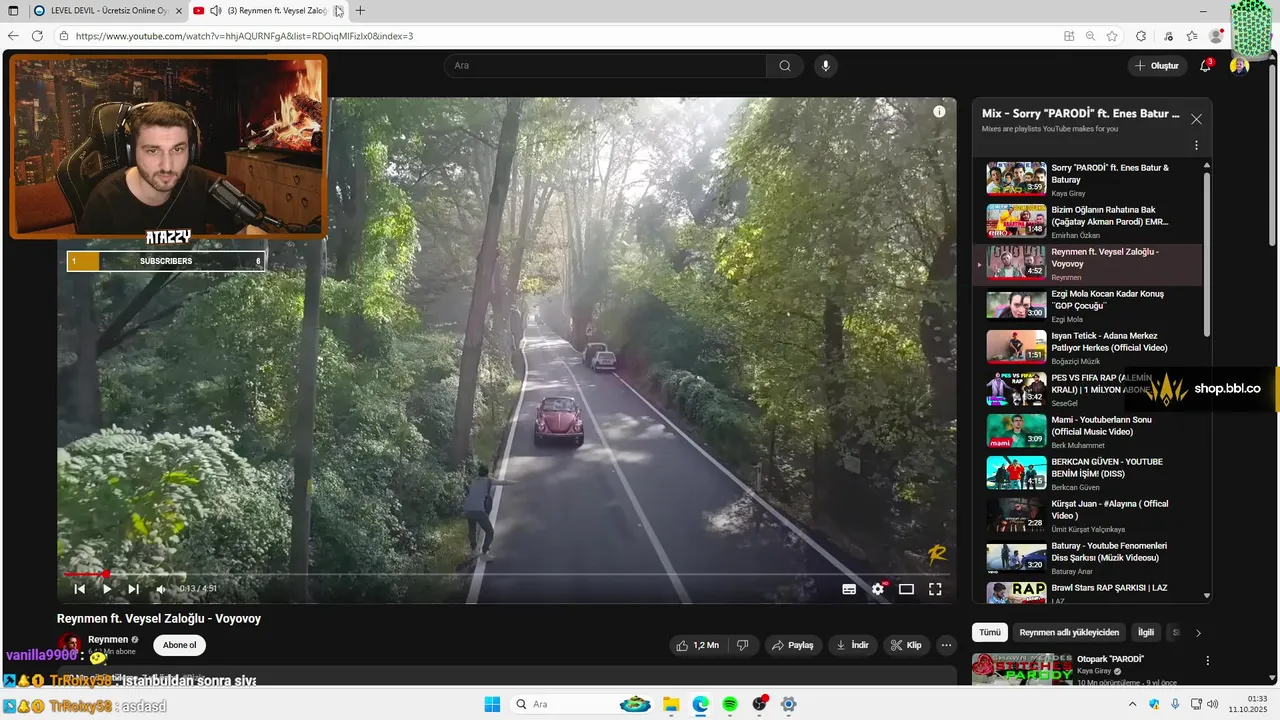Viewport: 1280px width, 720px height.
Task: Share the video with Paylaş
Action: pos(793,645)
